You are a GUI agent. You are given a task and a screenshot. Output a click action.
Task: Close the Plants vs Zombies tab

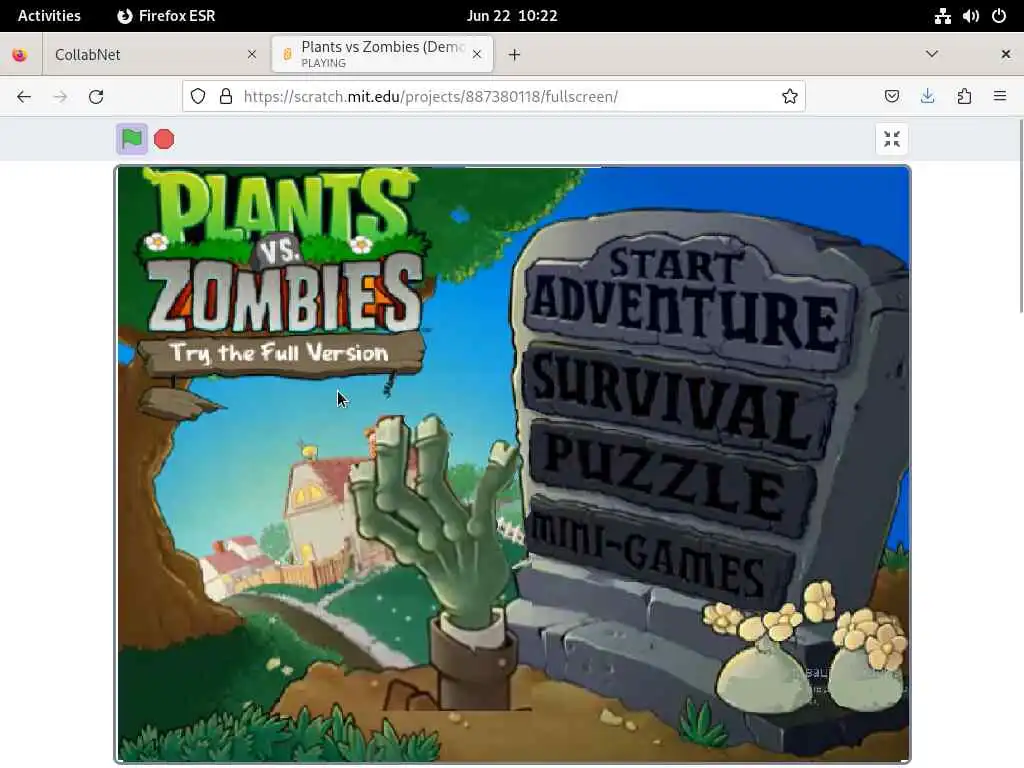coord(477,55)
